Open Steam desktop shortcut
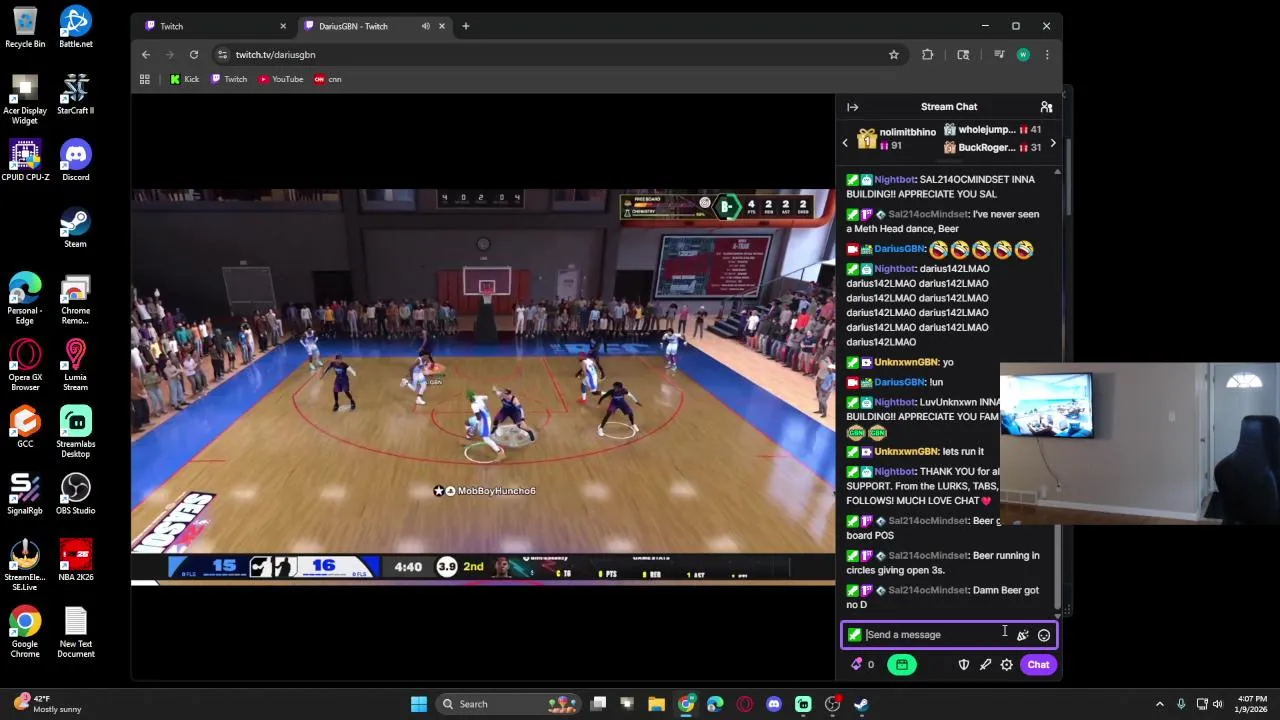Image resolution: width=1280 pixels, height=720 pixels. pos(76,227)
